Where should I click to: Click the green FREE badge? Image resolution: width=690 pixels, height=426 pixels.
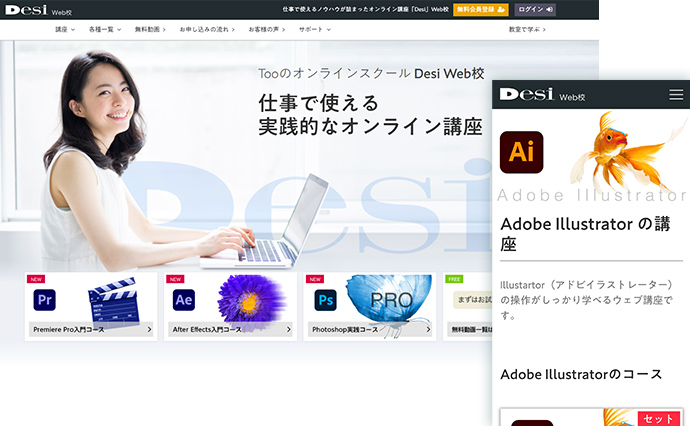tap(454, 279)
